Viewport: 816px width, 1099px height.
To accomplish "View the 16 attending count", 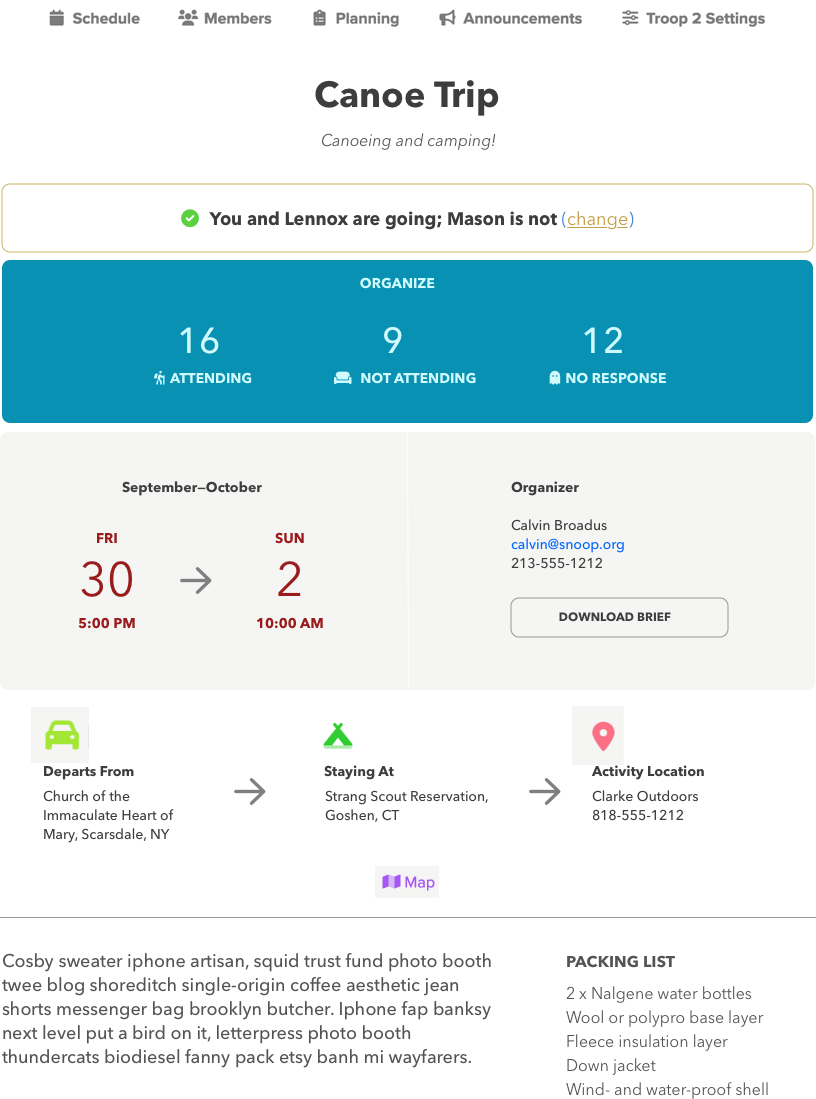I will point(199,341).
